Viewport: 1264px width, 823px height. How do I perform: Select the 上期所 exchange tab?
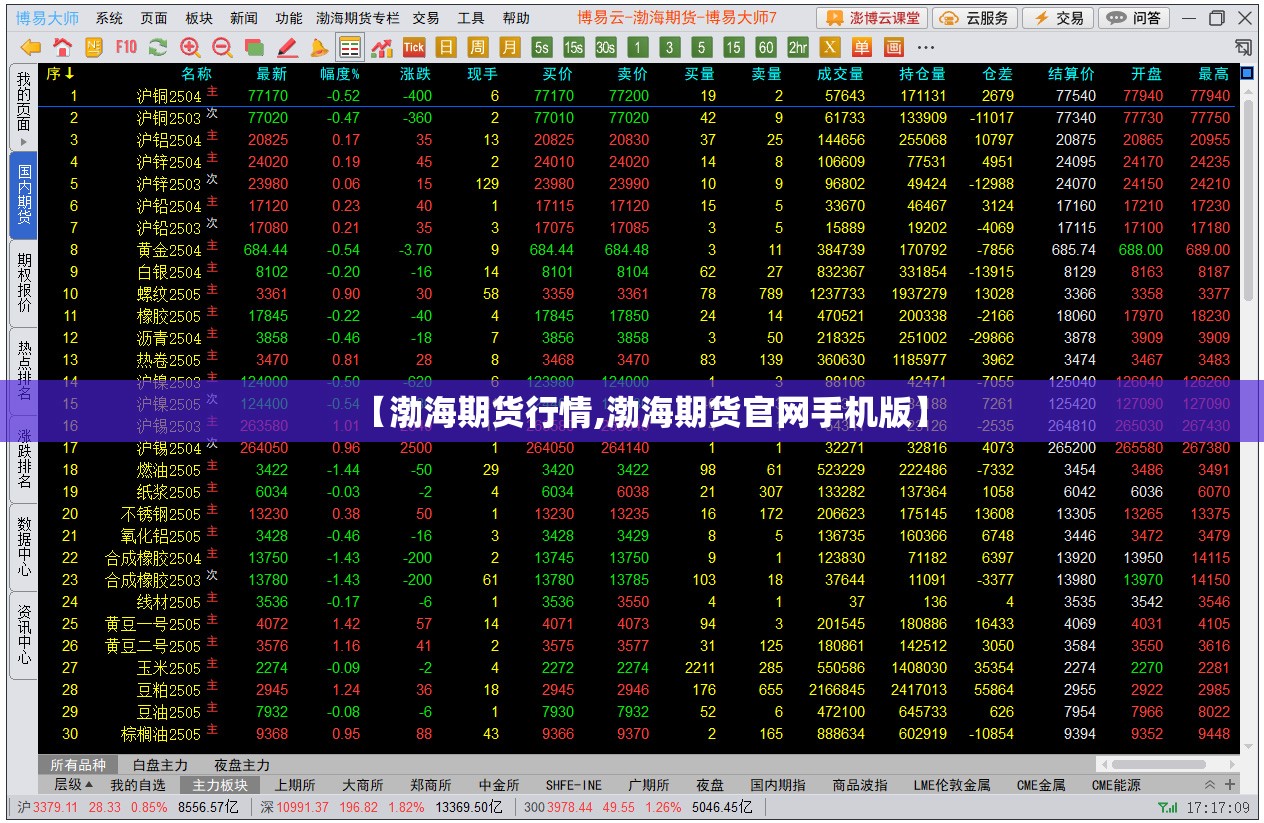point(295,785)
